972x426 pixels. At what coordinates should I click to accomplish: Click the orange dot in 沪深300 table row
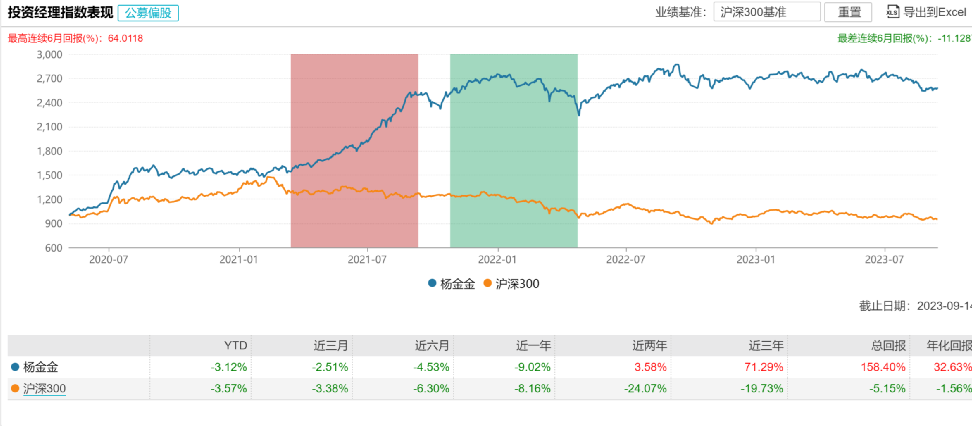14,388
